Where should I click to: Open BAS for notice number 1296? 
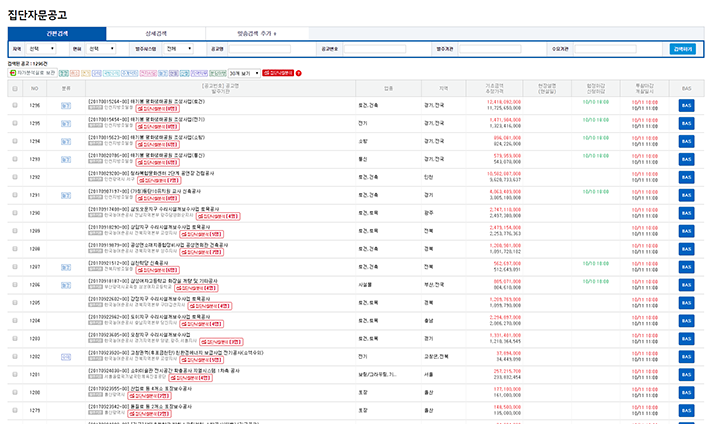tap(686, 105)
